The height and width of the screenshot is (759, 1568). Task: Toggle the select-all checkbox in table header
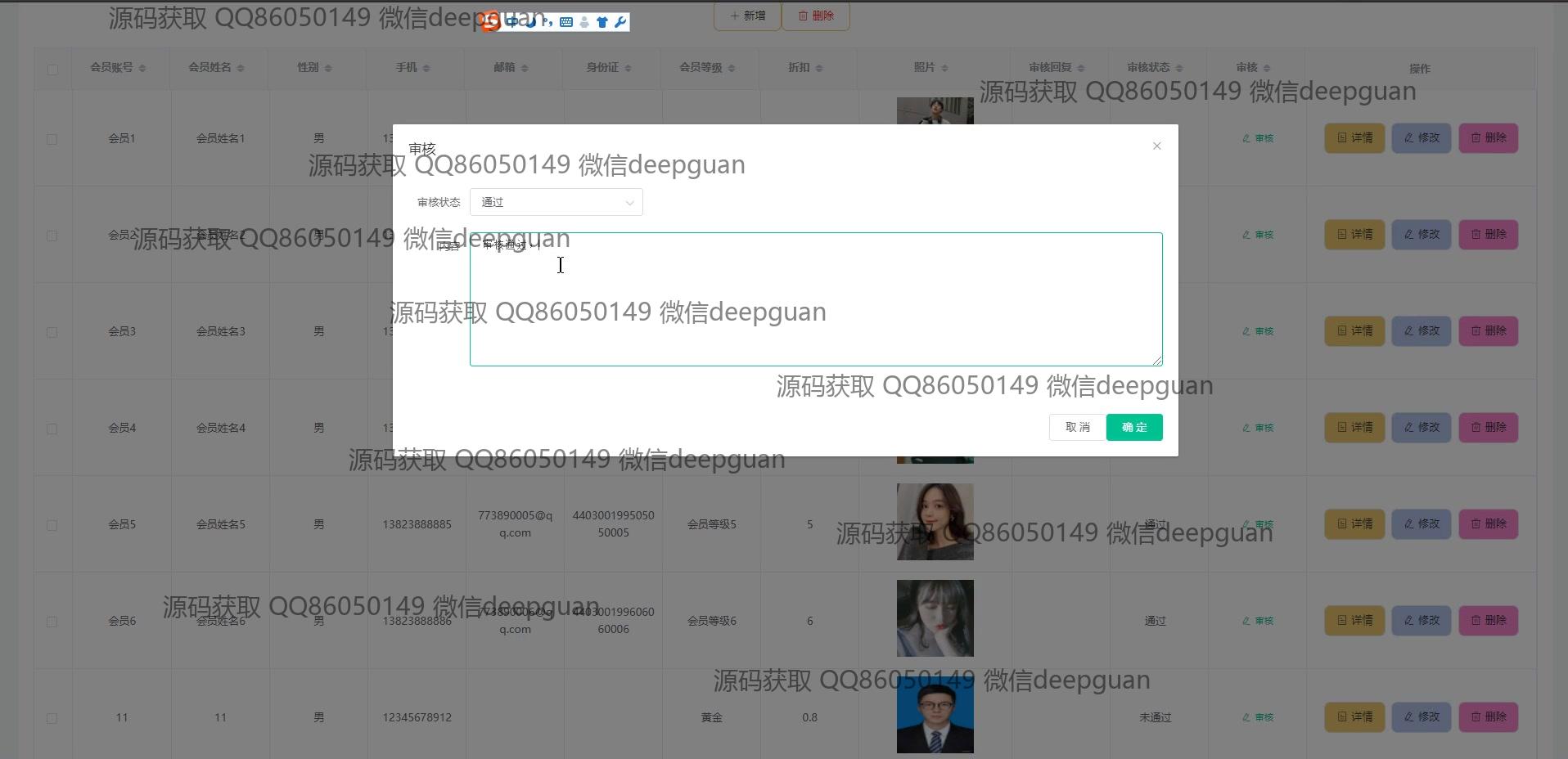(x=52, y=70)
